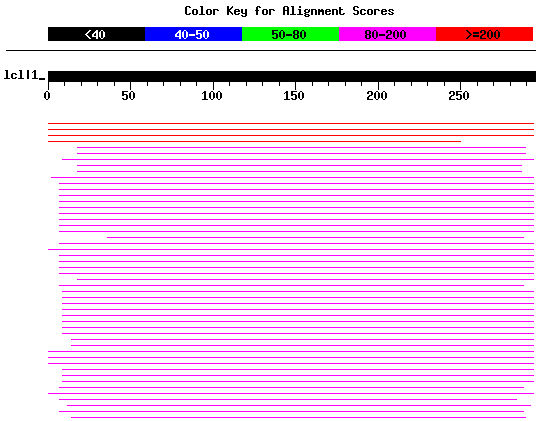Click the magenta 80-200 score key
Screen dimensions: 539x421
387,34
